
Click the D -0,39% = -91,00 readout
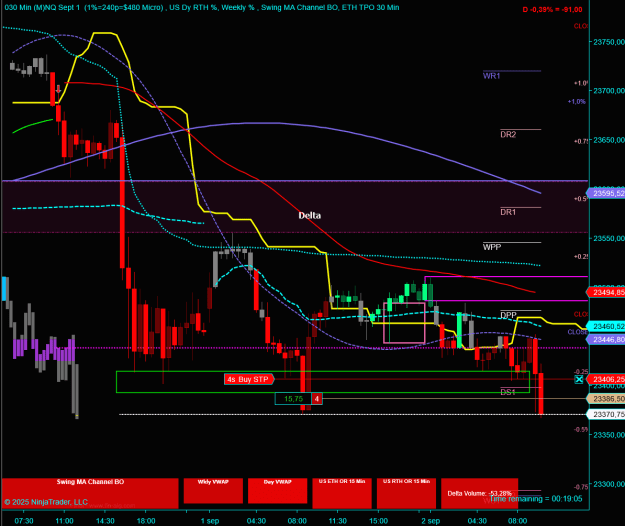pos(552,10)
